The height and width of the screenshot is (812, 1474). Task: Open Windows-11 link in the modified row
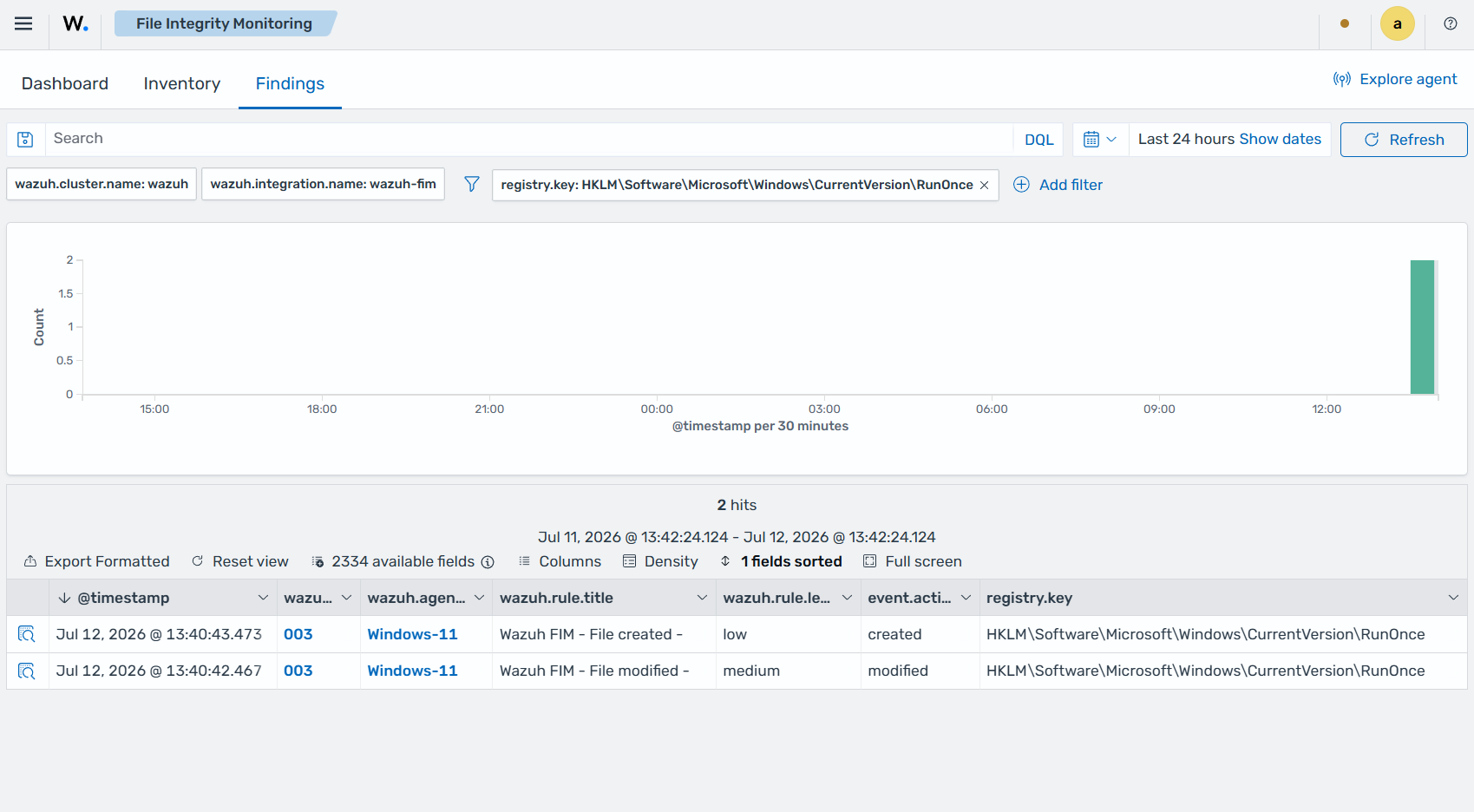click(412, 671)
